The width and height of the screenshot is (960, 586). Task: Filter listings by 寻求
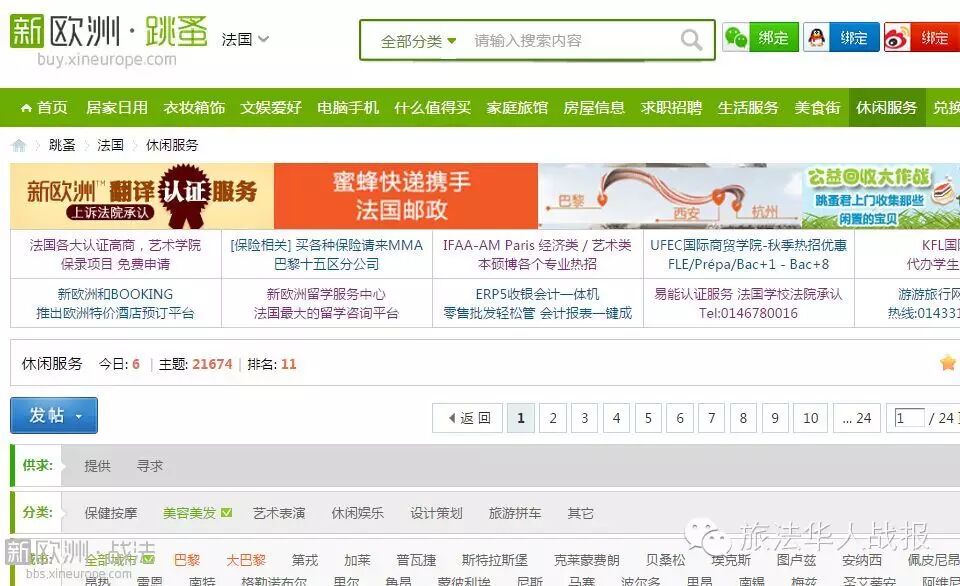point(150,466)
